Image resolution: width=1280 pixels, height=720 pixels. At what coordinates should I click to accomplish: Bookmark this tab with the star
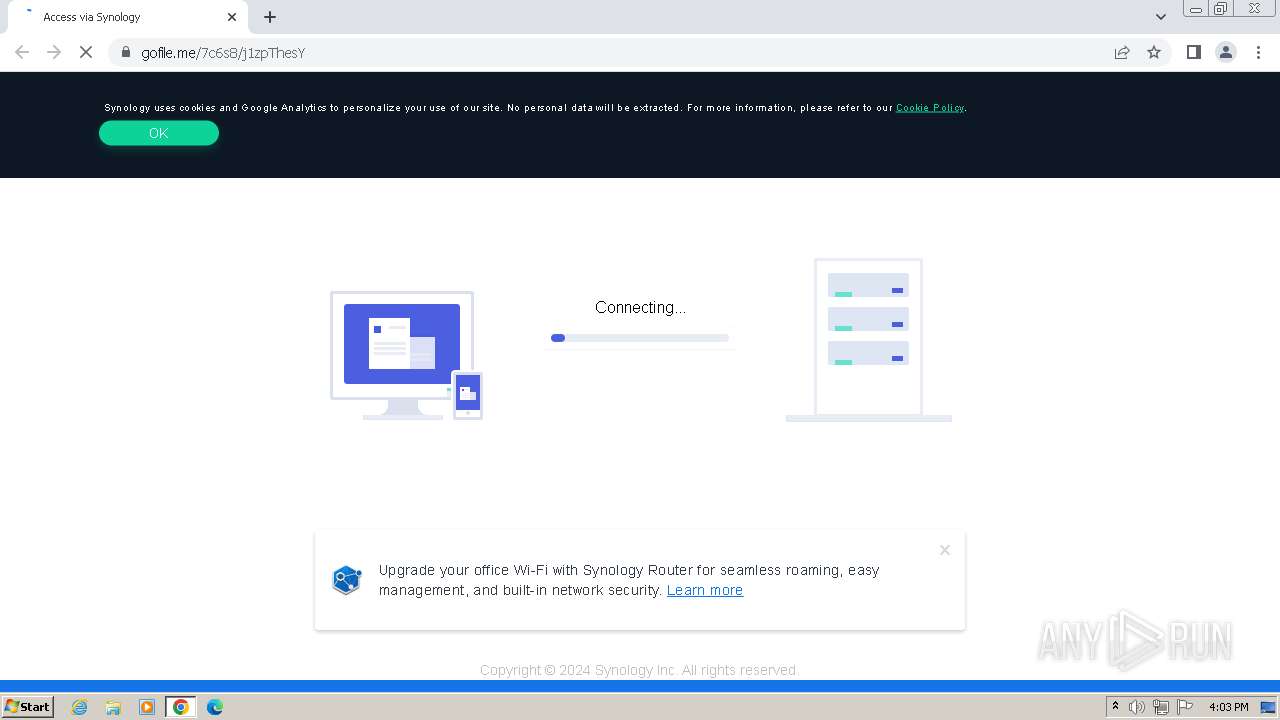point(1154,52)
